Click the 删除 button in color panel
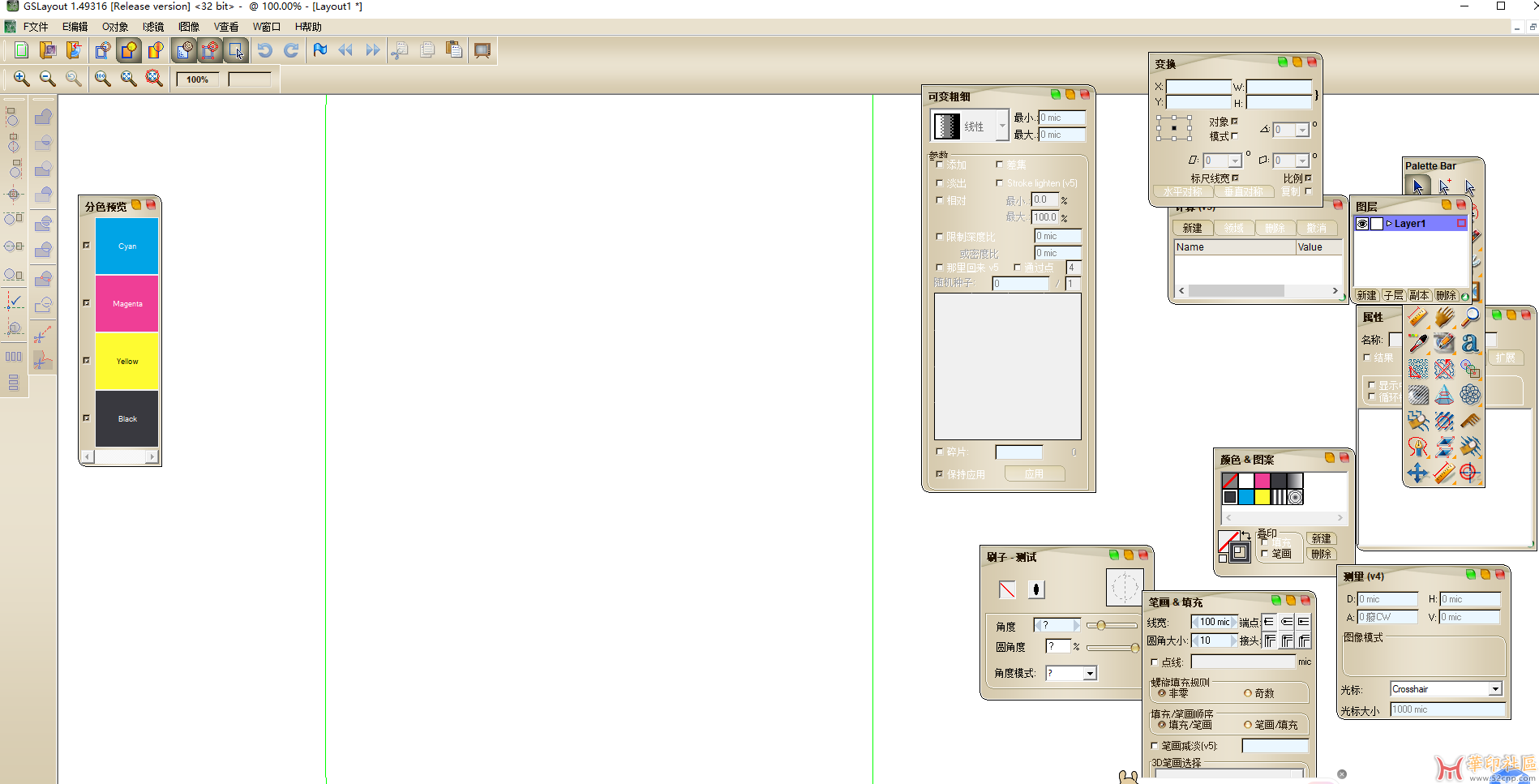 (x=1322, y=554)
